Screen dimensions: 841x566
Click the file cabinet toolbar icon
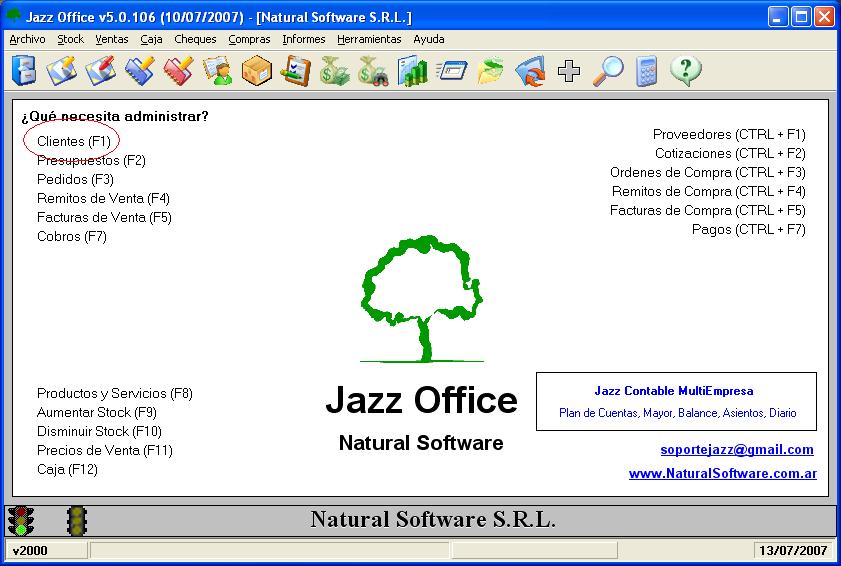24,70
